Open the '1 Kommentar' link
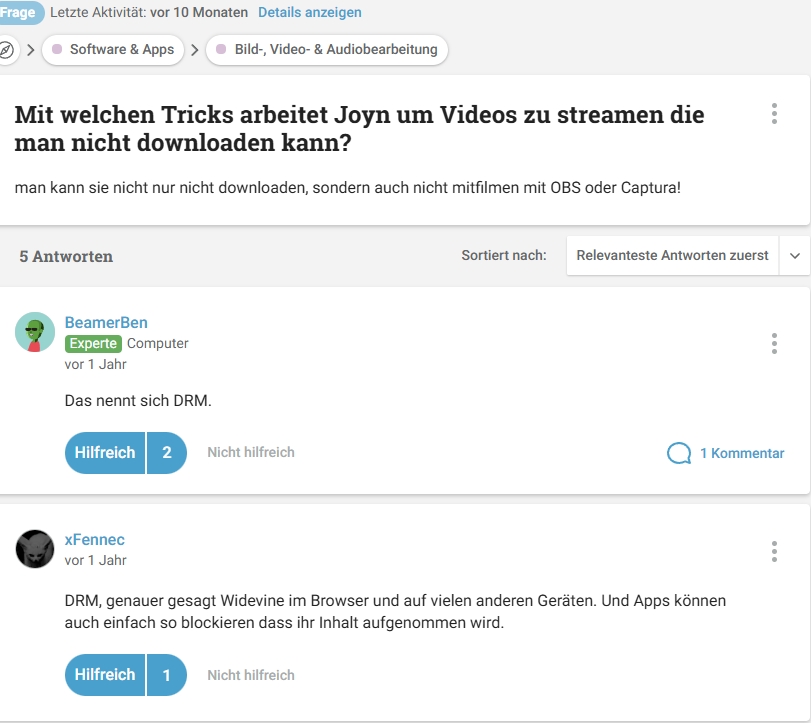 point(742,453)
